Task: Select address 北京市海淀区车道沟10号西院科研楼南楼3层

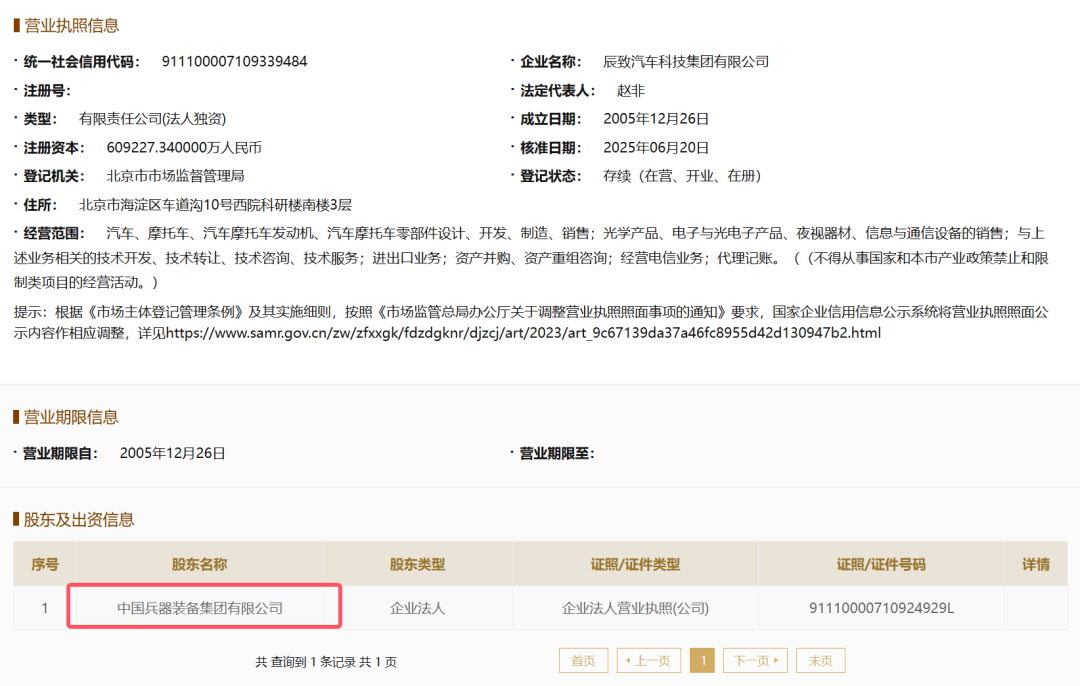Action: (x=216, y=205)
